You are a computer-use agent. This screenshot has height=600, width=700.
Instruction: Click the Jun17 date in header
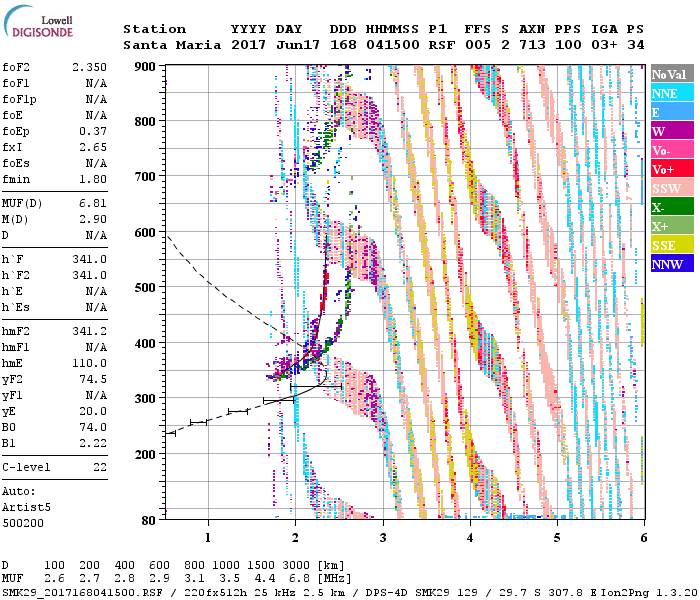coord(298,45)
